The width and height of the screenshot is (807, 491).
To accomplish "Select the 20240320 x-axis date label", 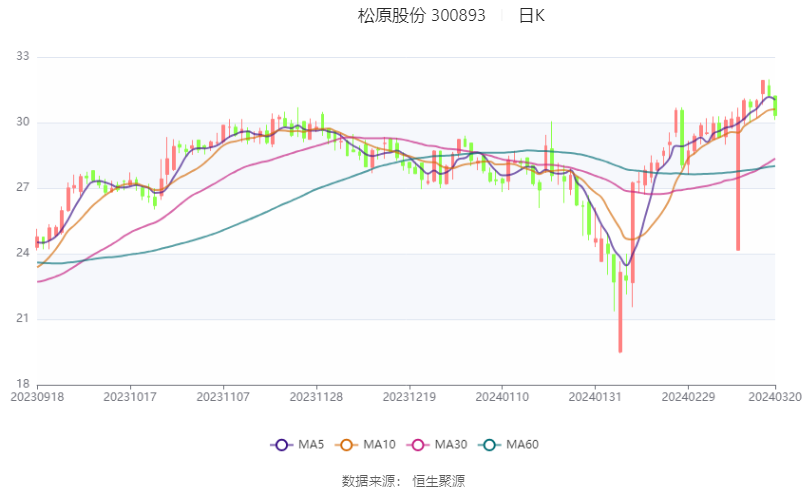I will coord(775,397).
